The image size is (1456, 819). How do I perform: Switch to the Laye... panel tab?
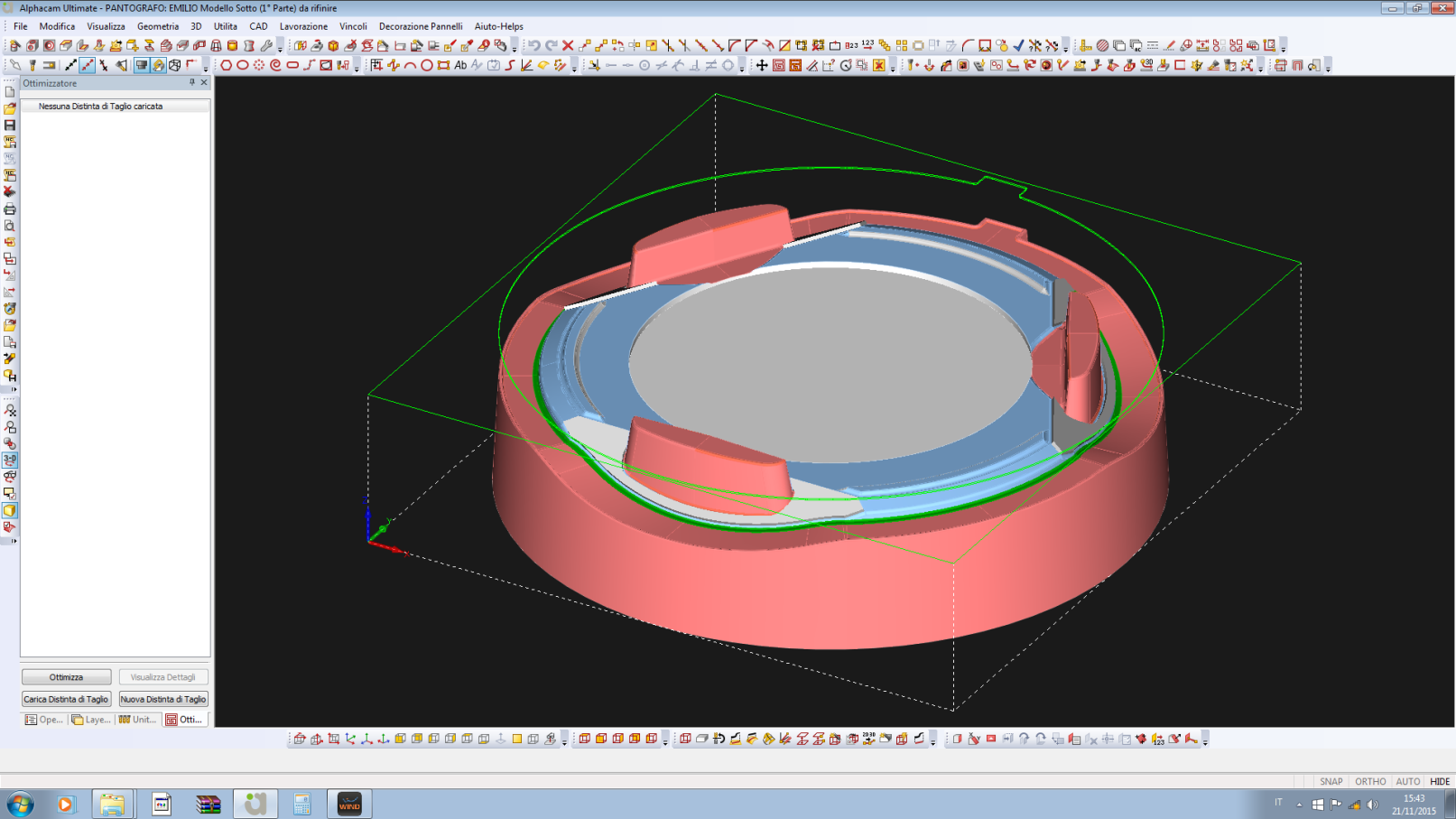[x=91, y=720]
